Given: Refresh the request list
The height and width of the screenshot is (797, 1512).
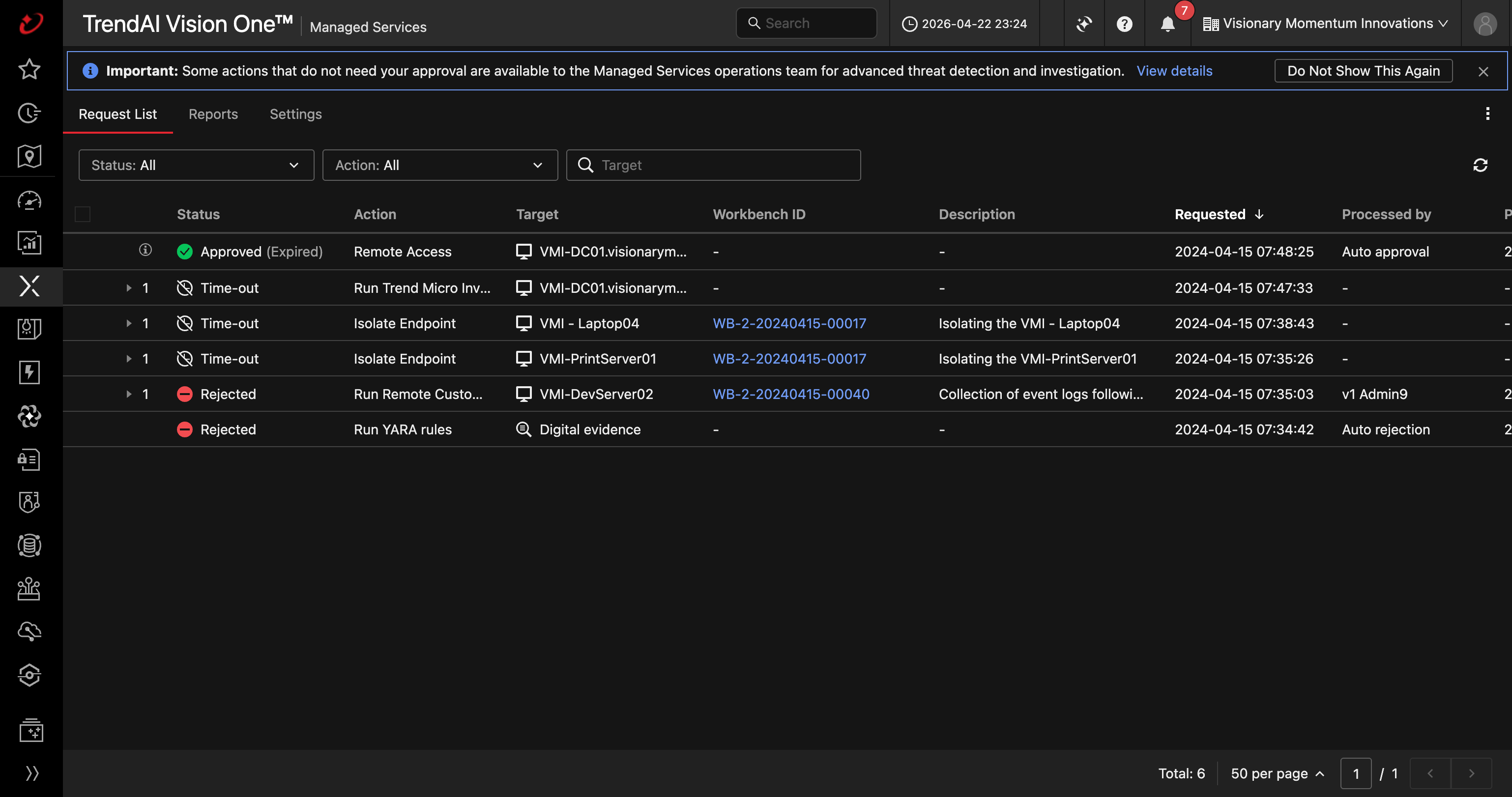Looking at the screenshot, I should click(1481, 165).
